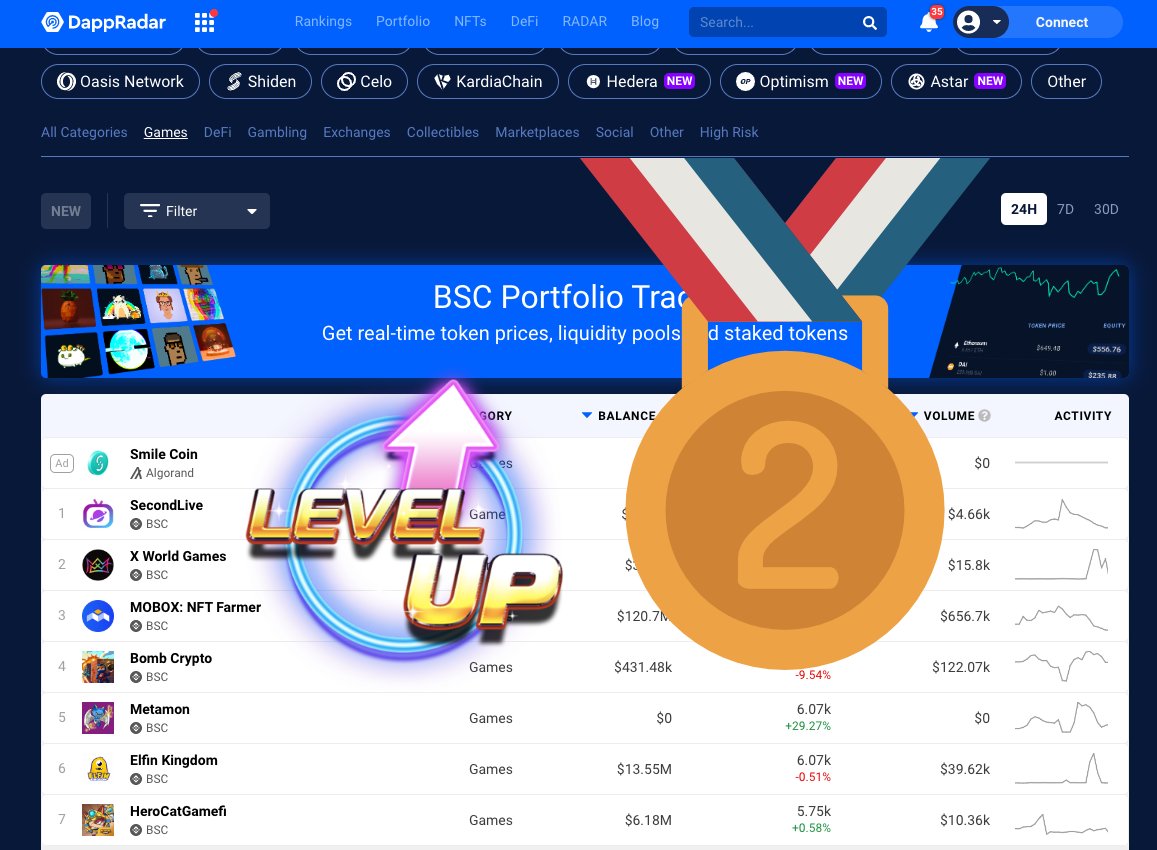Open the Metamon dapp icon

point(98,717)
